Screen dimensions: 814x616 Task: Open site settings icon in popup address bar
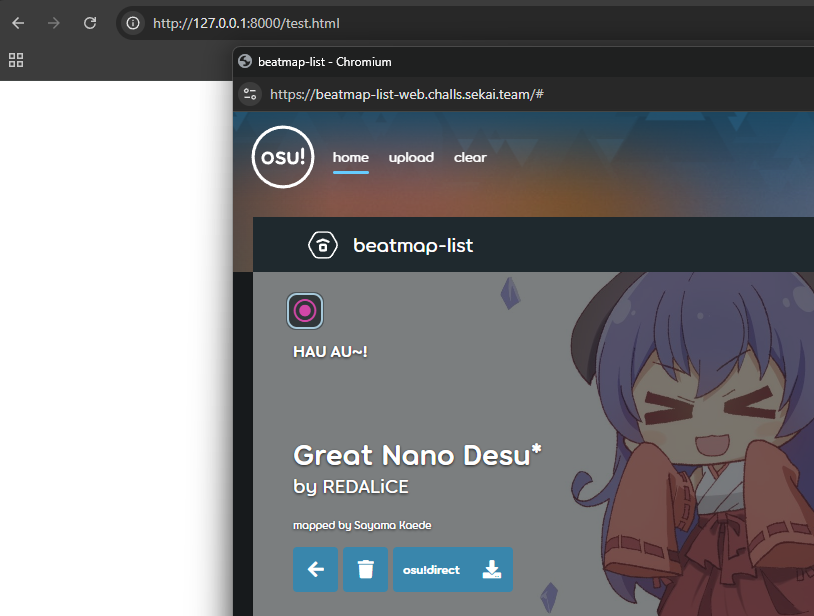click(x=250, y=94)
